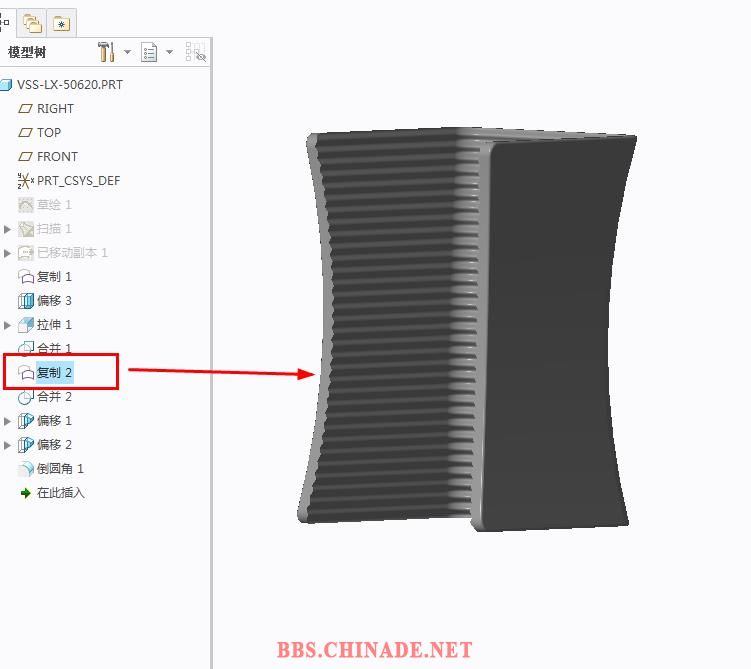Screen dimensions: 751x669
Task: Select the 在此插入 insert marker
Action: pyautogui.click(x=61, y=493)
